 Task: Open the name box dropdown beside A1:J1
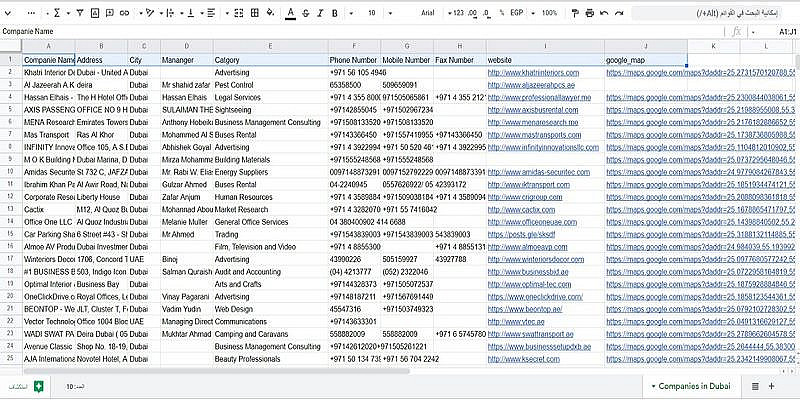[x=753, y=32]
